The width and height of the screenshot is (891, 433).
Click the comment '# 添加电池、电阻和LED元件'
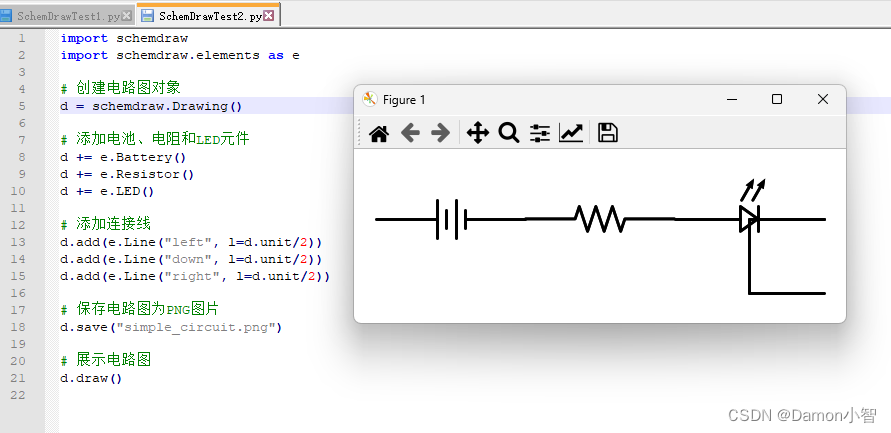point(155,139)
